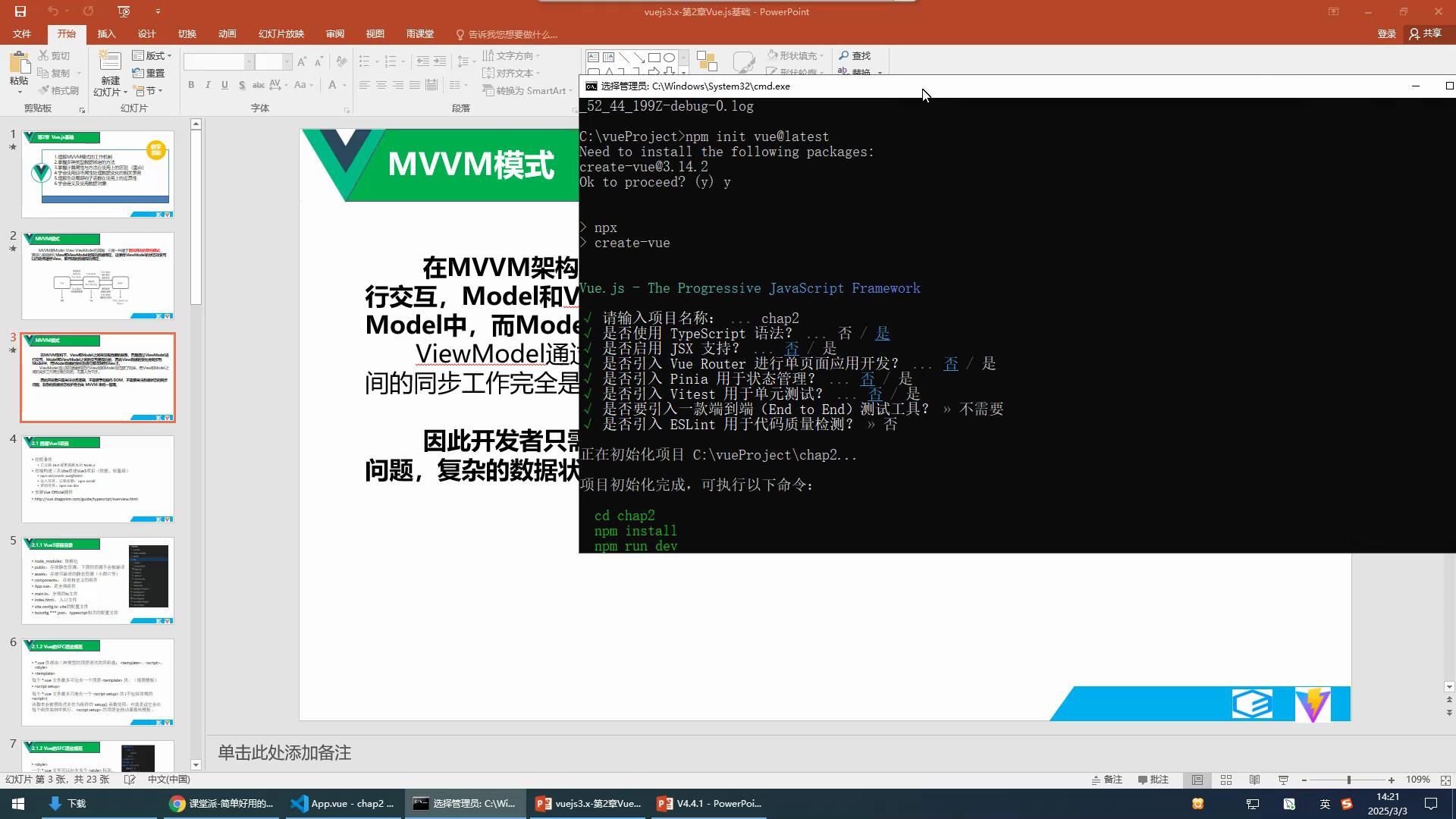Open the Insert (插入) ribbon tab
The height and width of the screenshot is (819, 1456).
tap(106, 34)
